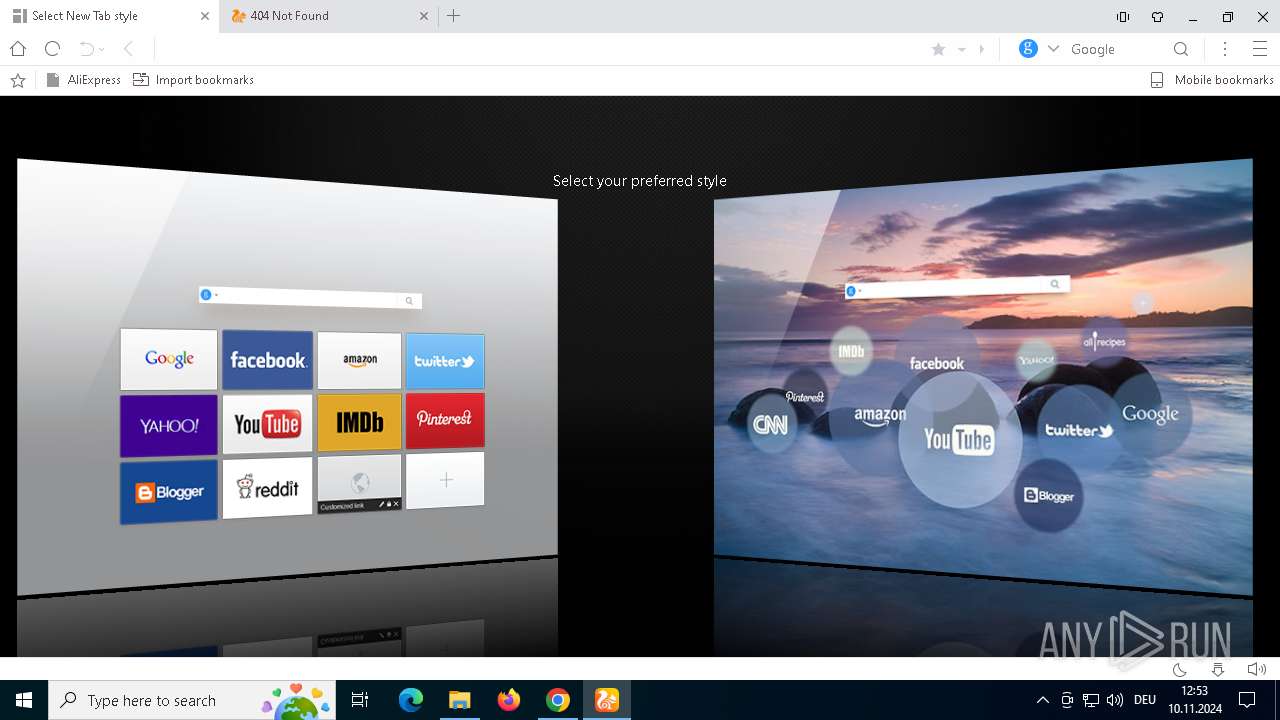Click the phone sync icon in title bar
The image size is (1280, 720).
[1123, 17]
